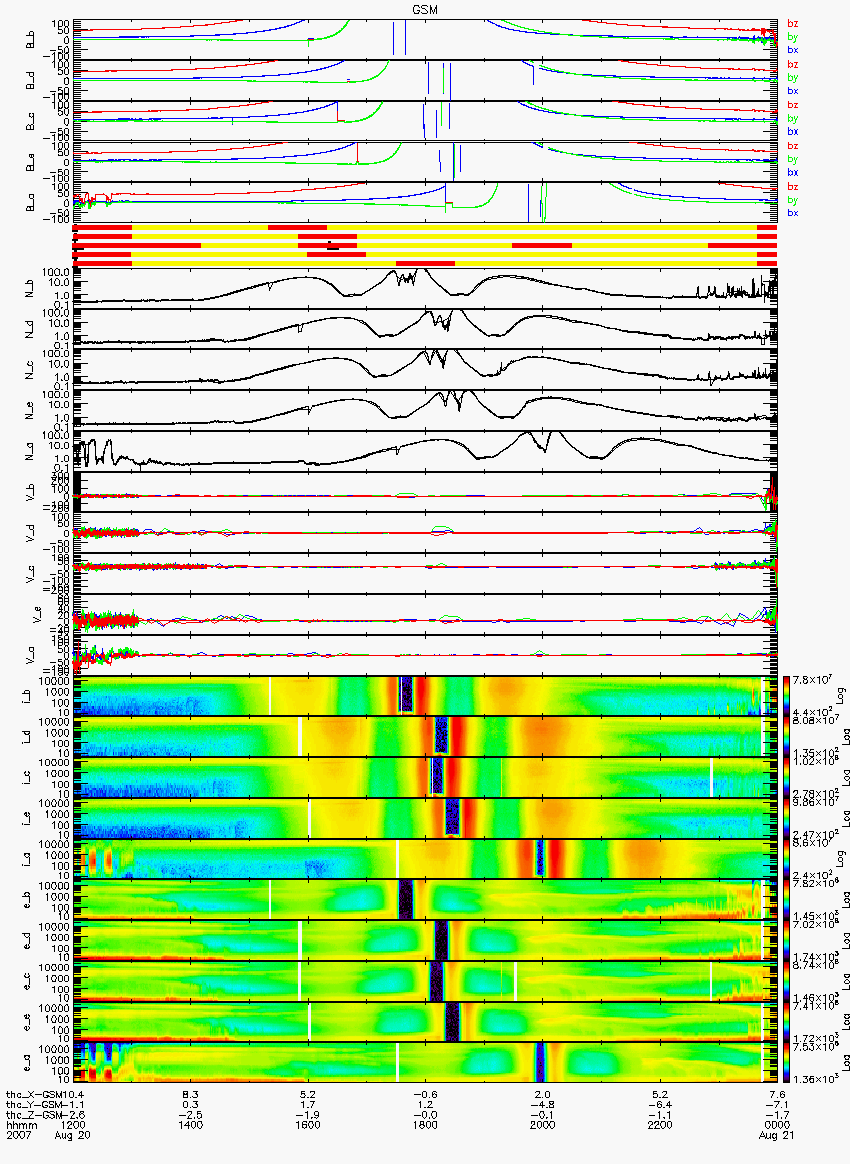The width and height of the screenshot is (850, 1164).
Task: Click the e_a spectrogram color bar
Action: click(x=785, y=1064)
